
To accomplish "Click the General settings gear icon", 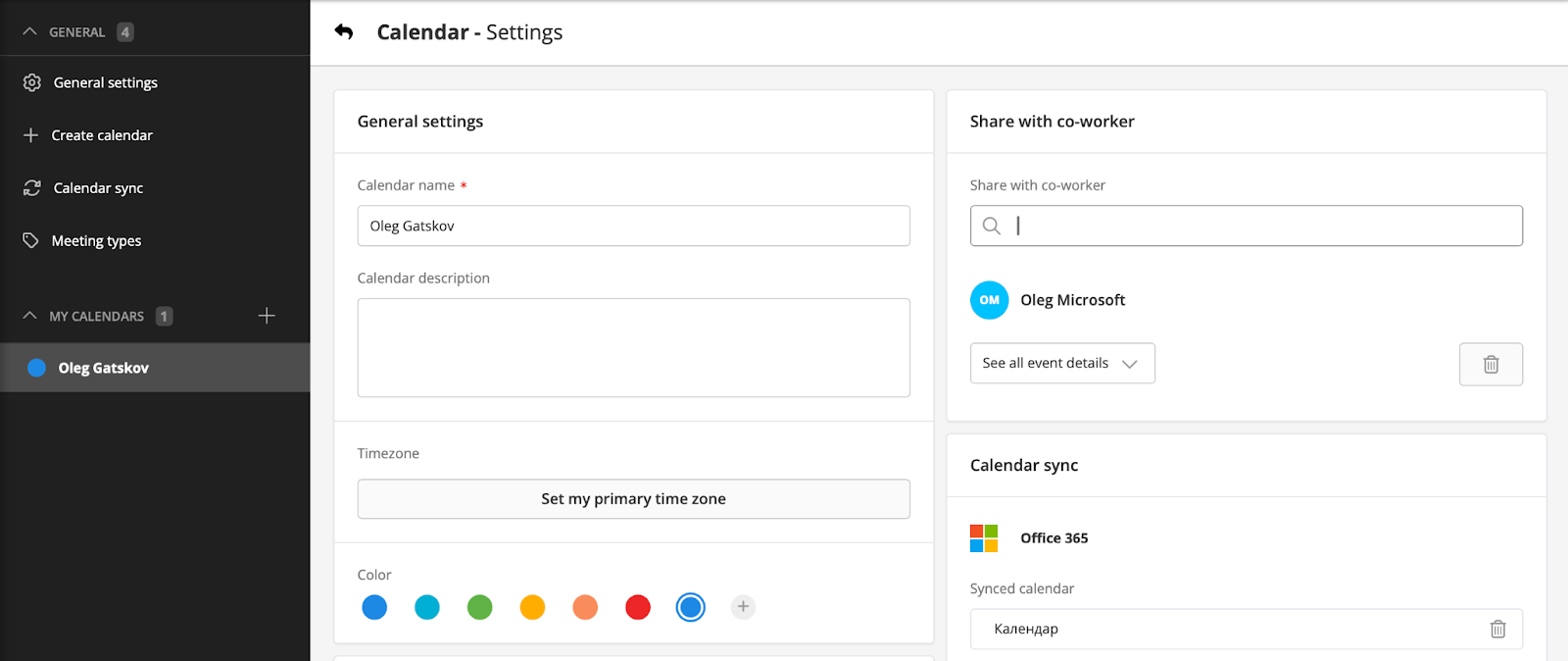I will 32,83.
